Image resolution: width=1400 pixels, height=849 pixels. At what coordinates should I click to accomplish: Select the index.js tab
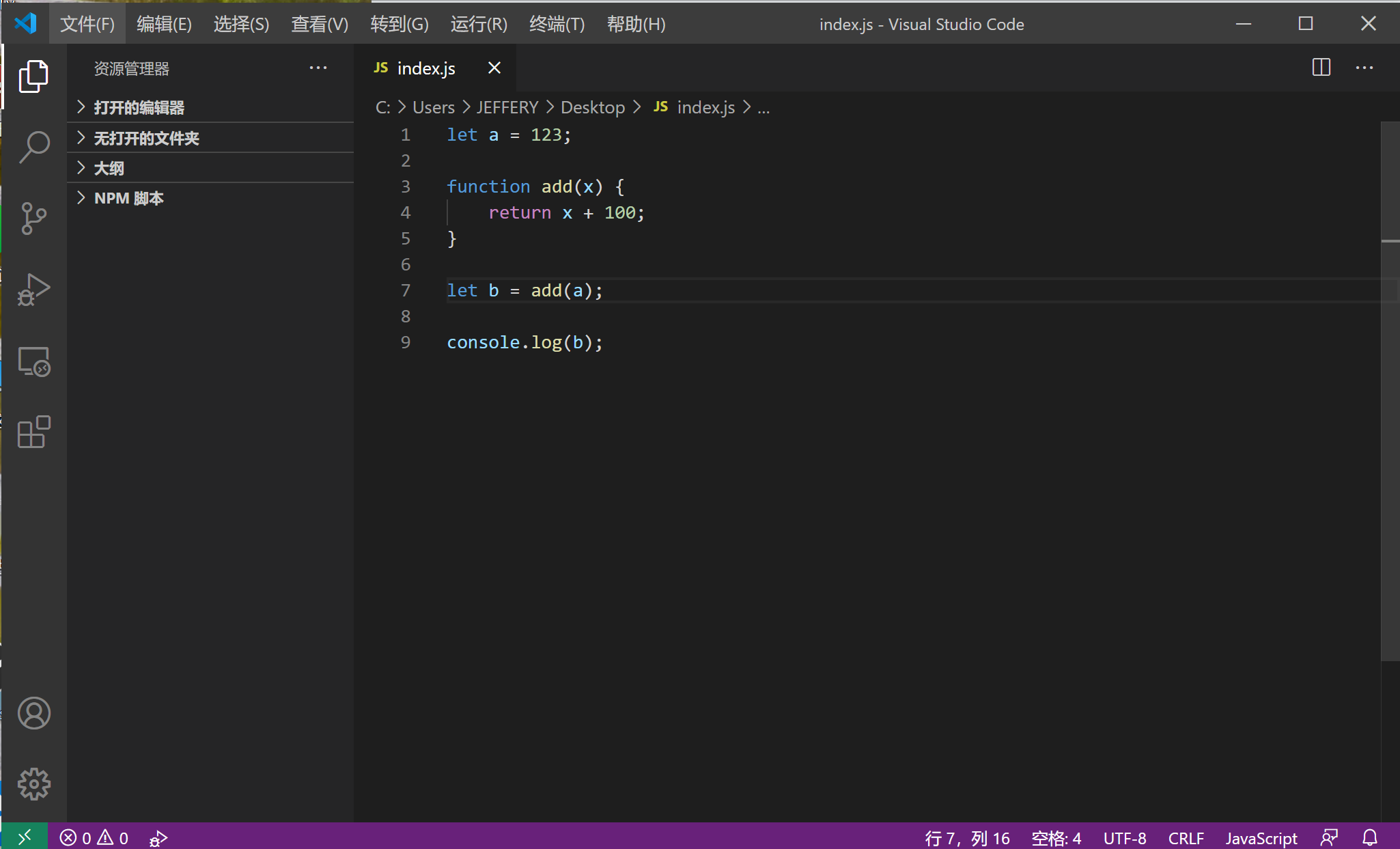tap(427, 67)
